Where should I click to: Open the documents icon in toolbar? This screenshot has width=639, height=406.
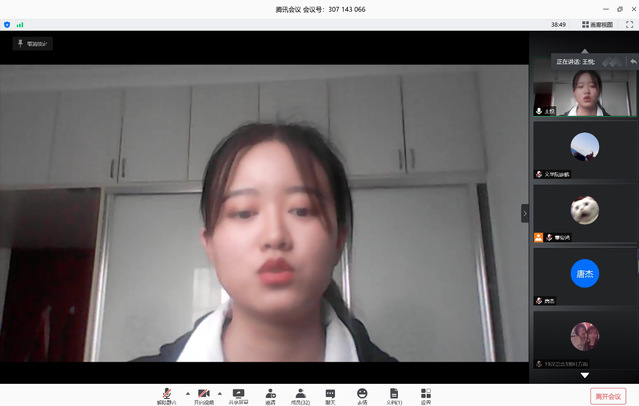394,395
